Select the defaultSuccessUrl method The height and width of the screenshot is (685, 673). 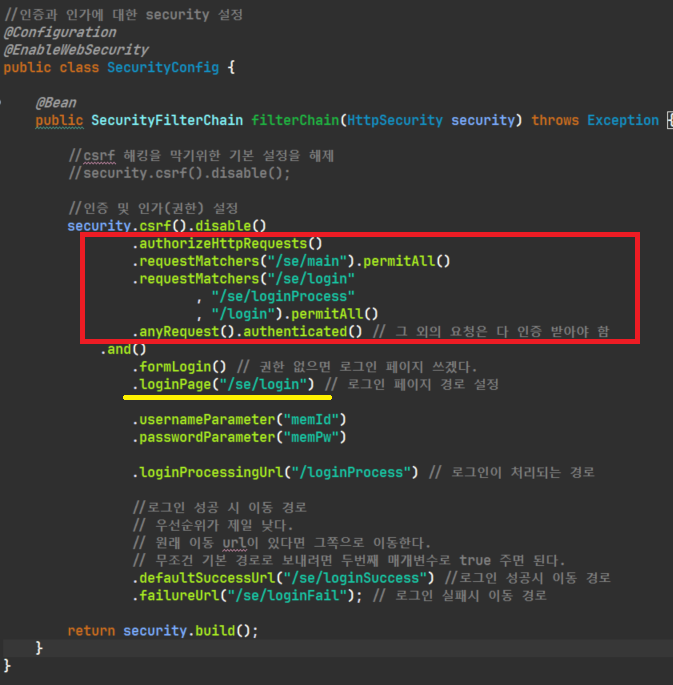pyautogui.click(x=207, y=578)
